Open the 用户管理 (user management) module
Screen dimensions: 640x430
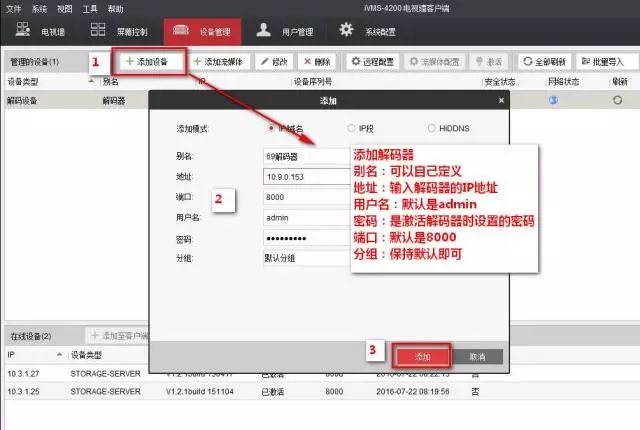283,31
